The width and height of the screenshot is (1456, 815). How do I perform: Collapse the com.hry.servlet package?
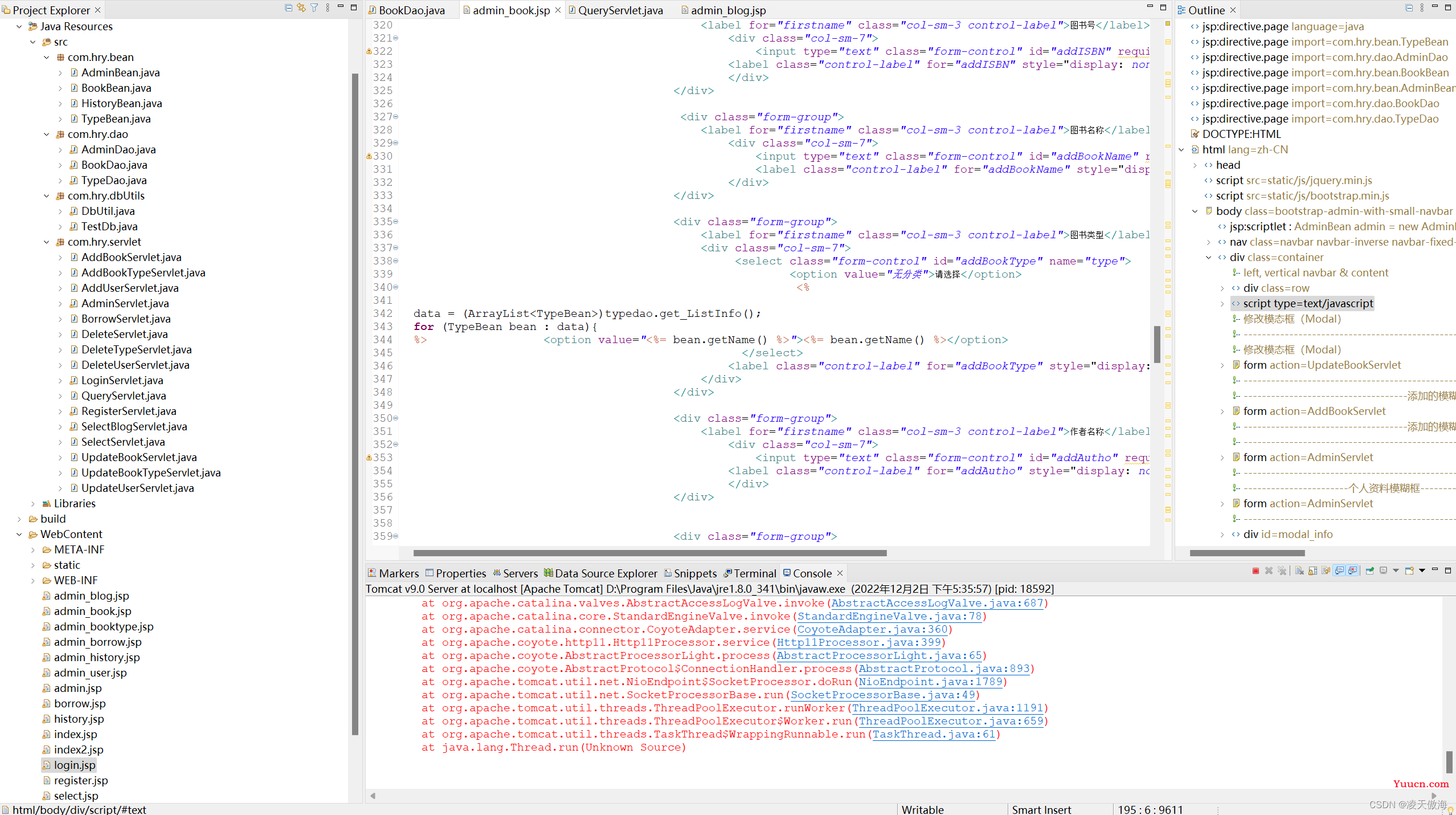47,242
